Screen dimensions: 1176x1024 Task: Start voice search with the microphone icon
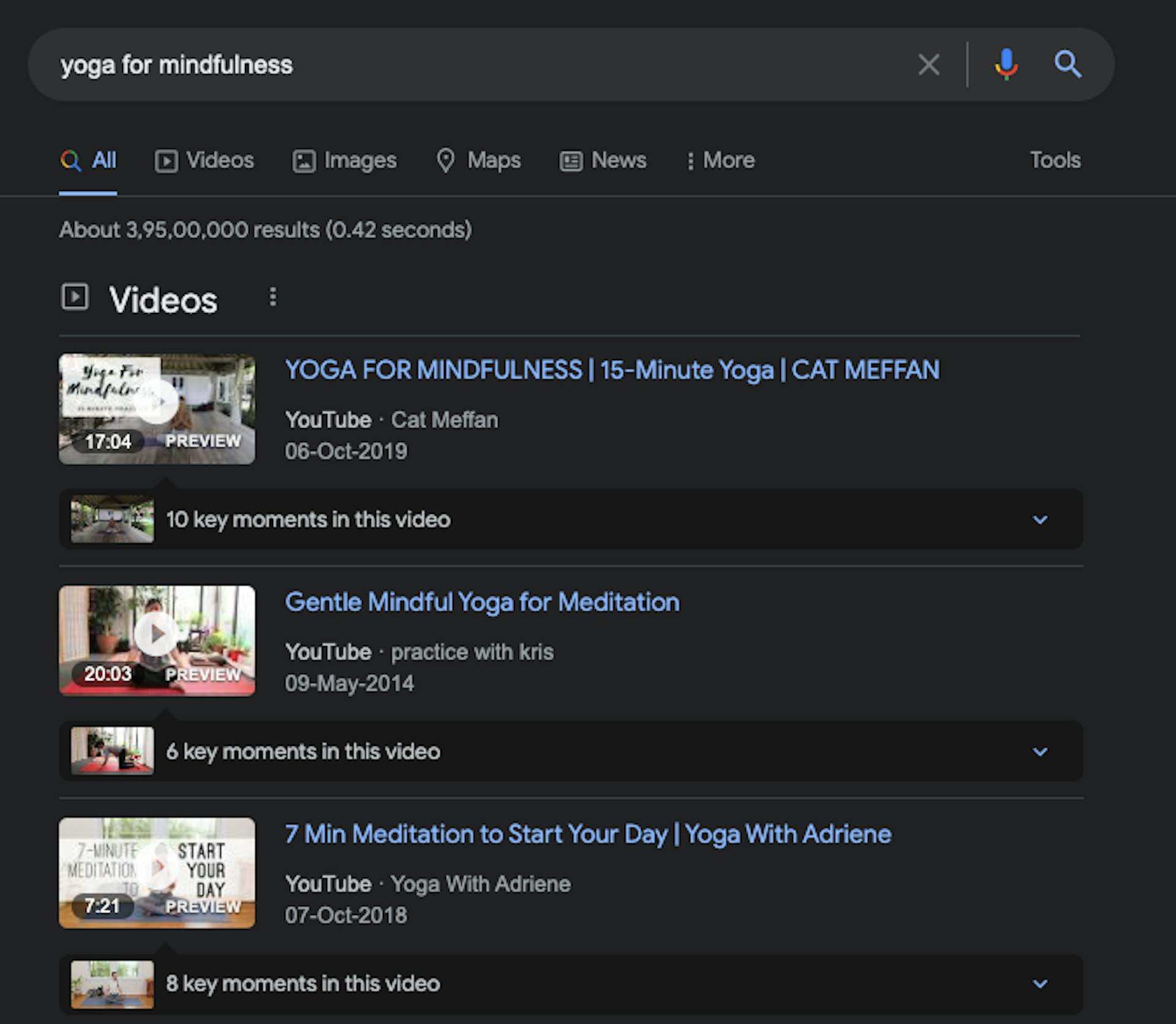coord(1006,64)
